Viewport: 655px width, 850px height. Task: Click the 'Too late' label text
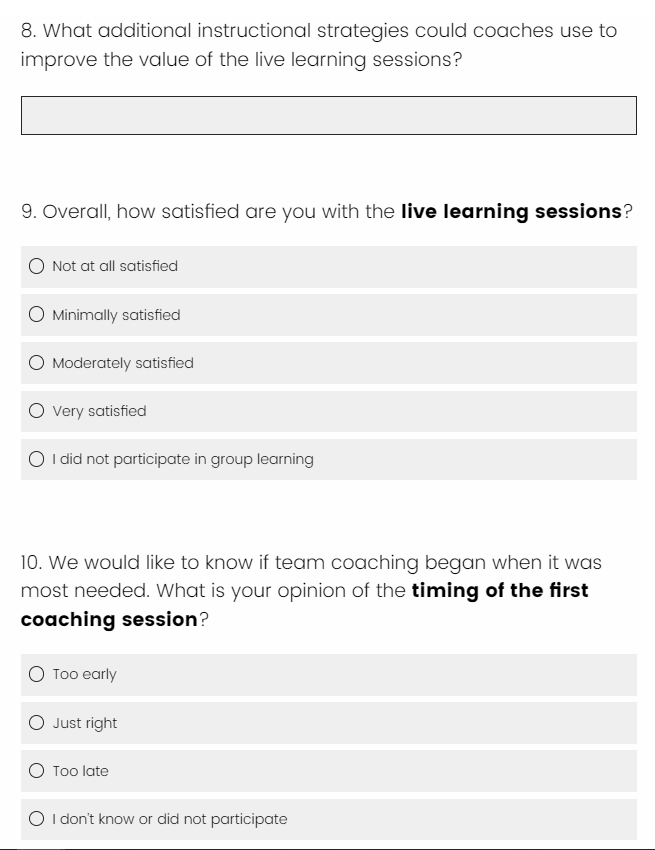pyautogui.click(x=81, y=771)
